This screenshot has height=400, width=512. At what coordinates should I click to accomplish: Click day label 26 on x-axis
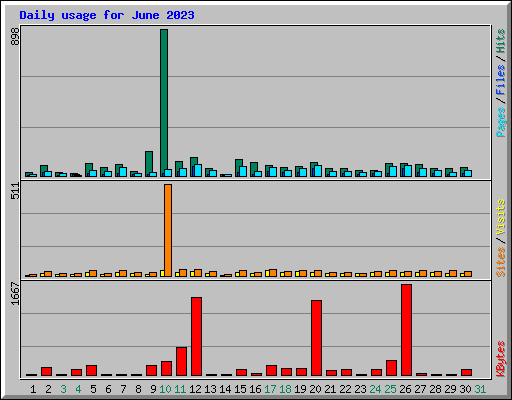405,389
